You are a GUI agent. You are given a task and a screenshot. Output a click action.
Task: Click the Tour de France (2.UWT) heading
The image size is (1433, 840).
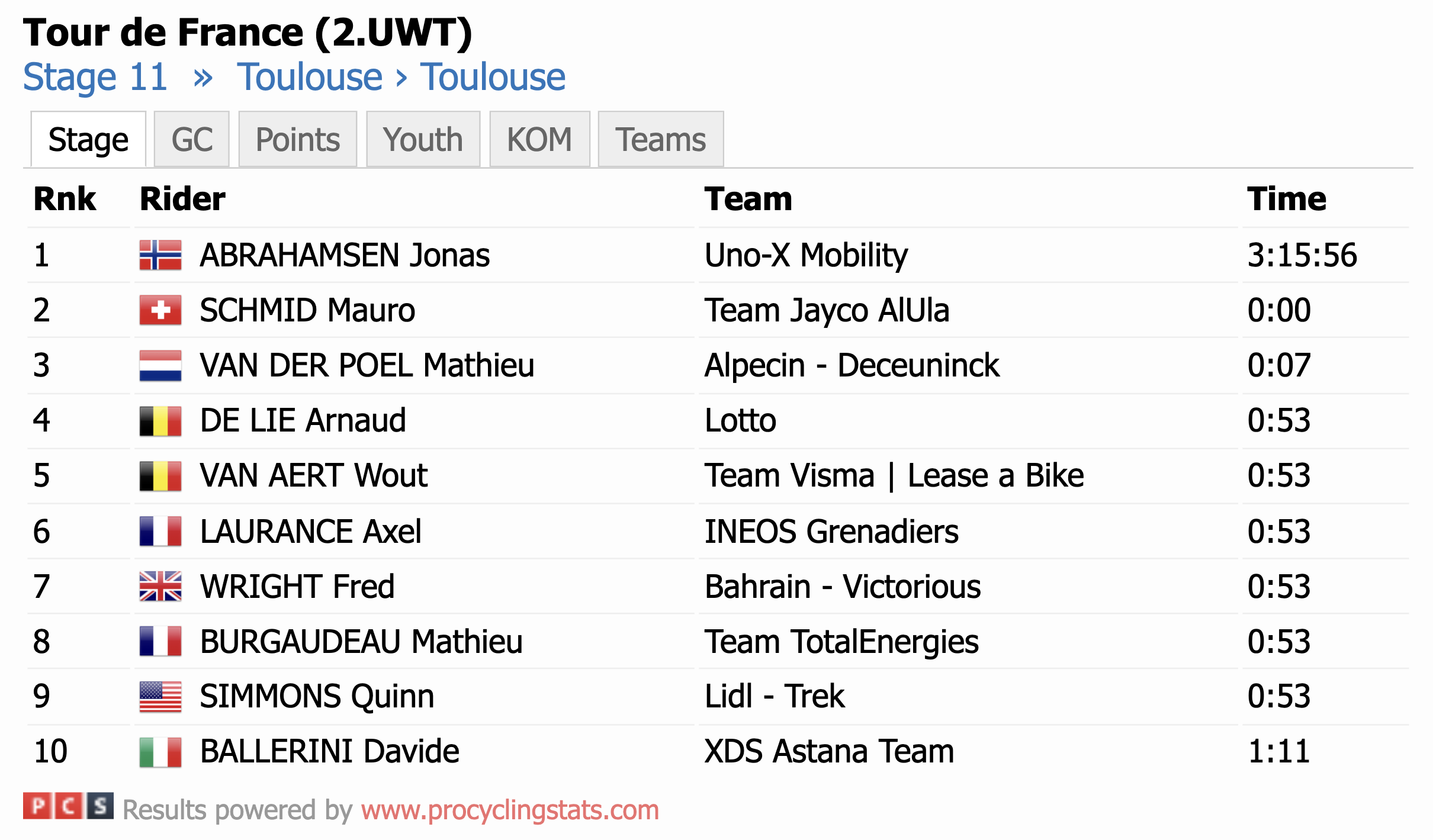pos(248,32)
